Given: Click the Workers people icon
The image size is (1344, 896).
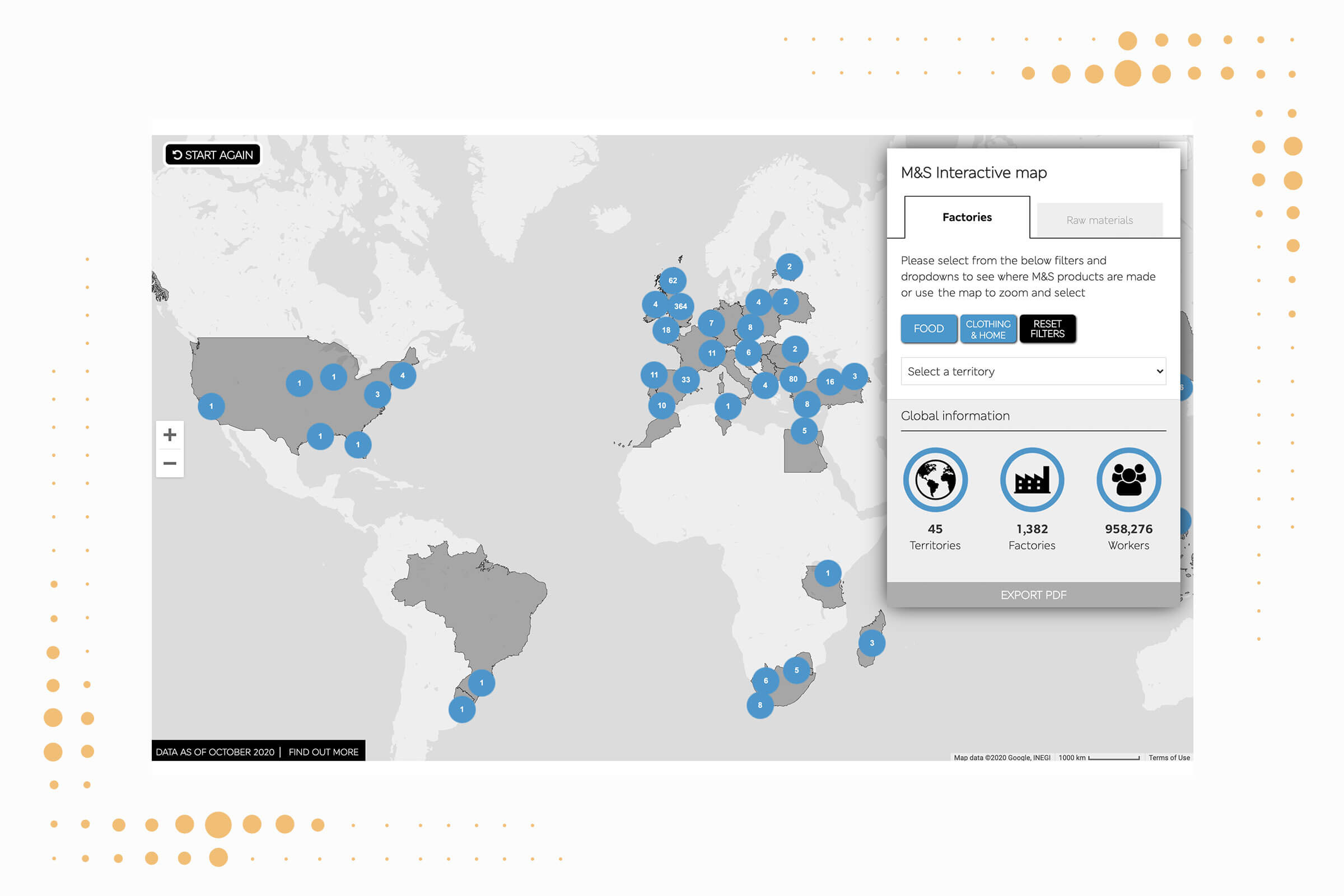Looking at the screenshot, I should click(1128, 480).
